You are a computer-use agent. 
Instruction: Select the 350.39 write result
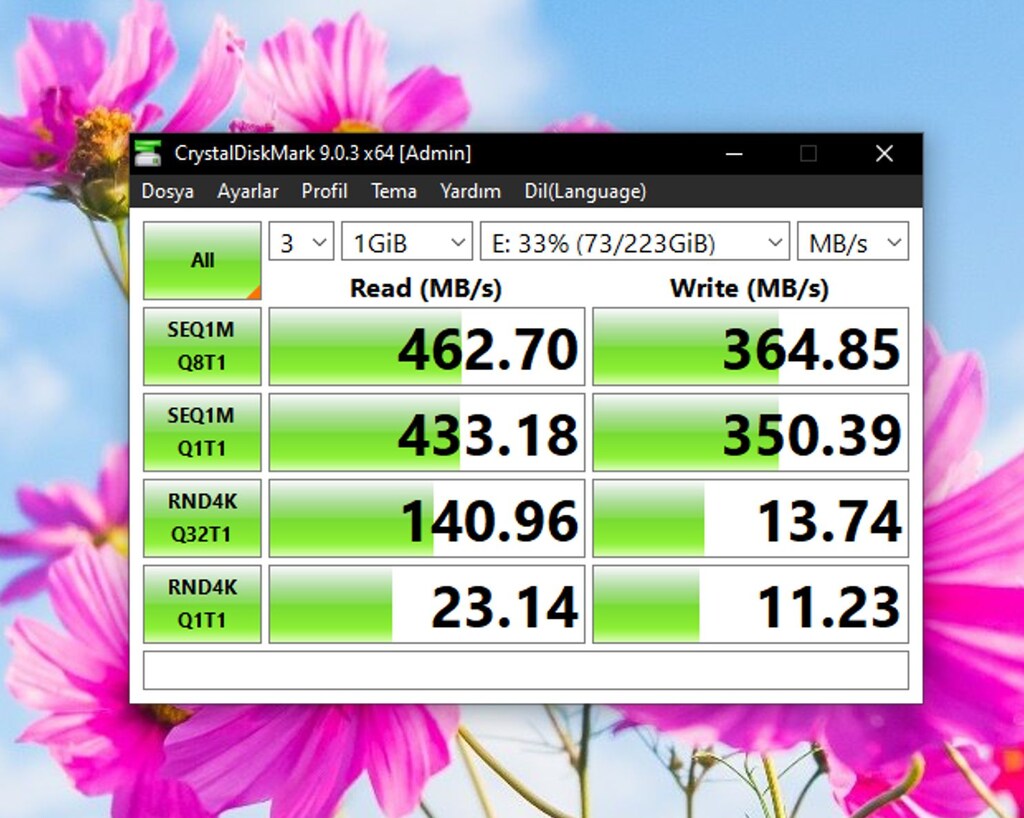(x=750, y=432)
